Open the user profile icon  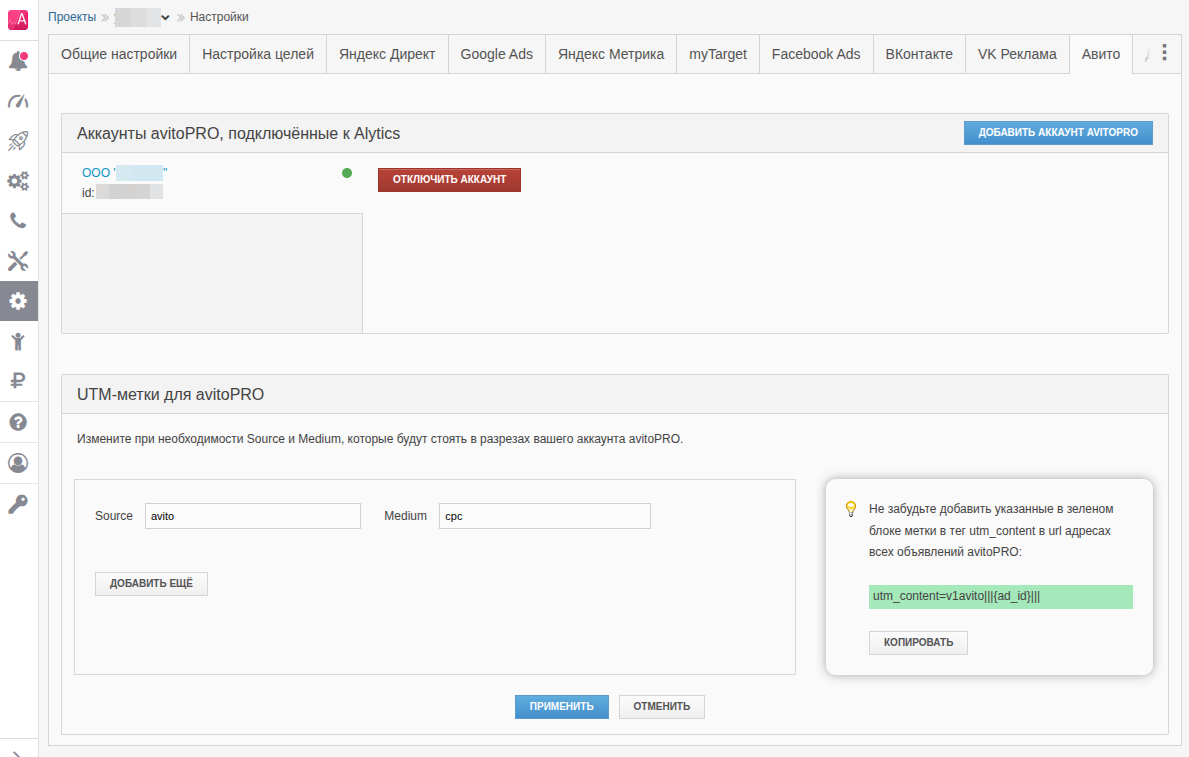point(18,463)
